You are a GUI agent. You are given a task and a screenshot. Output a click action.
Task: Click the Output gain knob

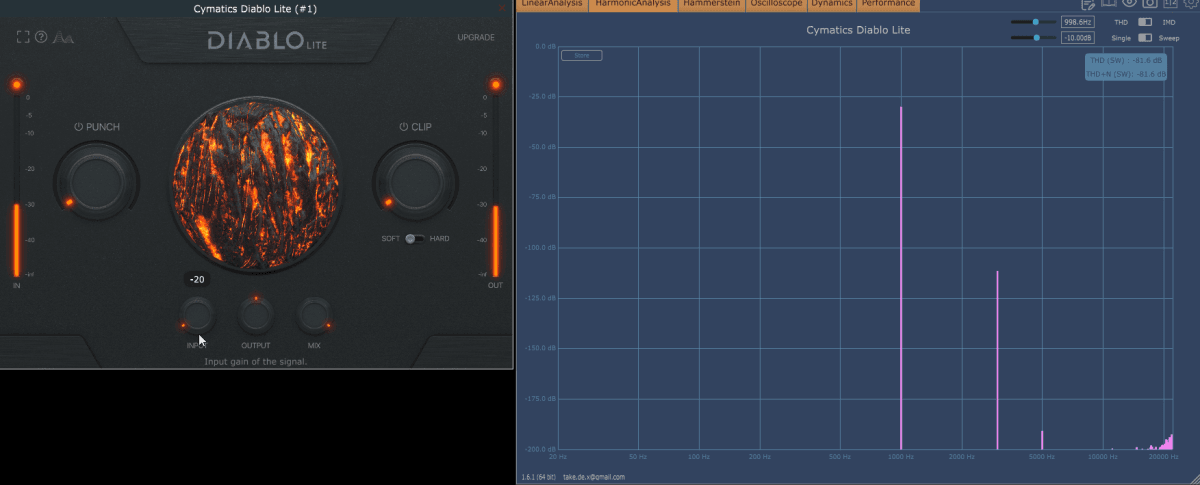click(256, 315)
